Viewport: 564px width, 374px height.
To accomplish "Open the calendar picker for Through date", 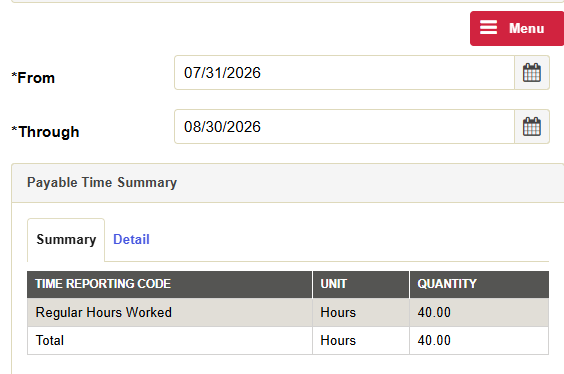I will coord(532,127).
